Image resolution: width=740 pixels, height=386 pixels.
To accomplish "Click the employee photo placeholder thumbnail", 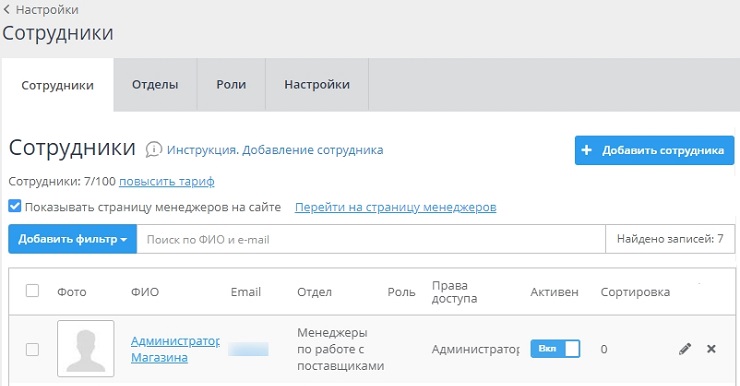I will 86,349.
